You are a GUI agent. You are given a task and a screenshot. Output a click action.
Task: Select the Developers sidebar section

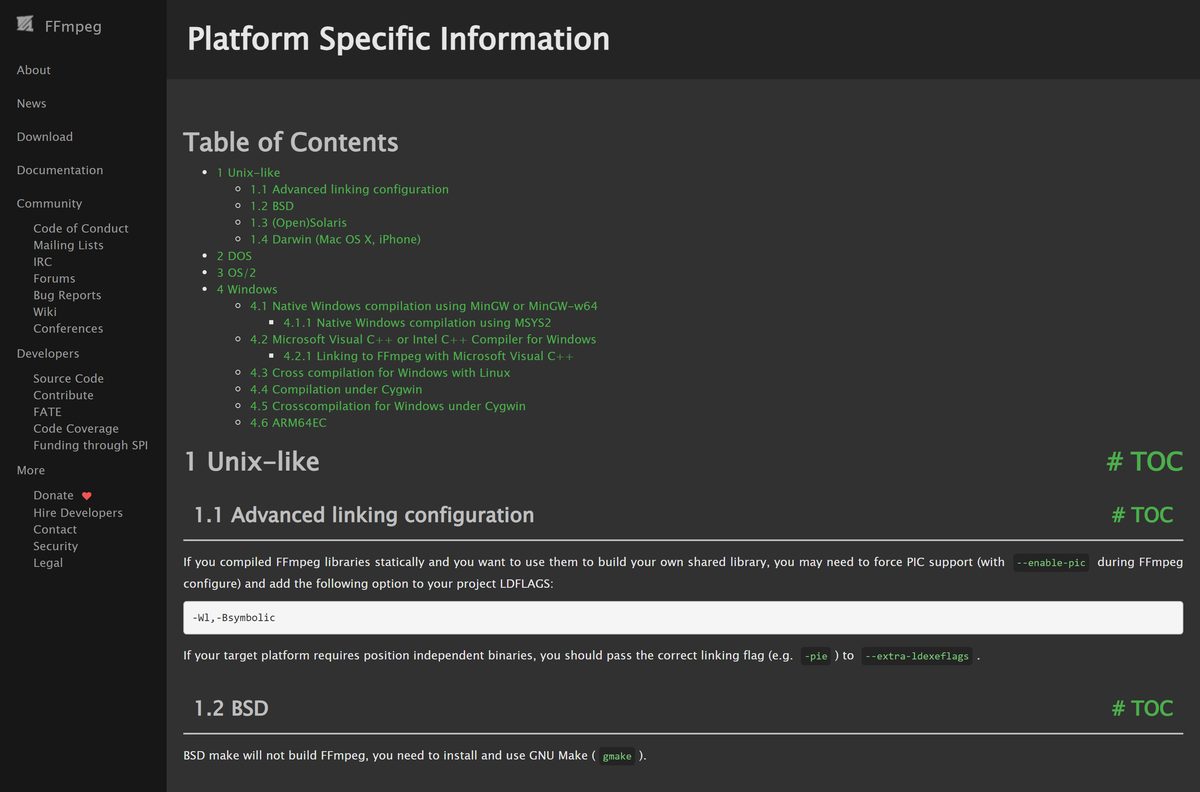[x=48, y=353]
